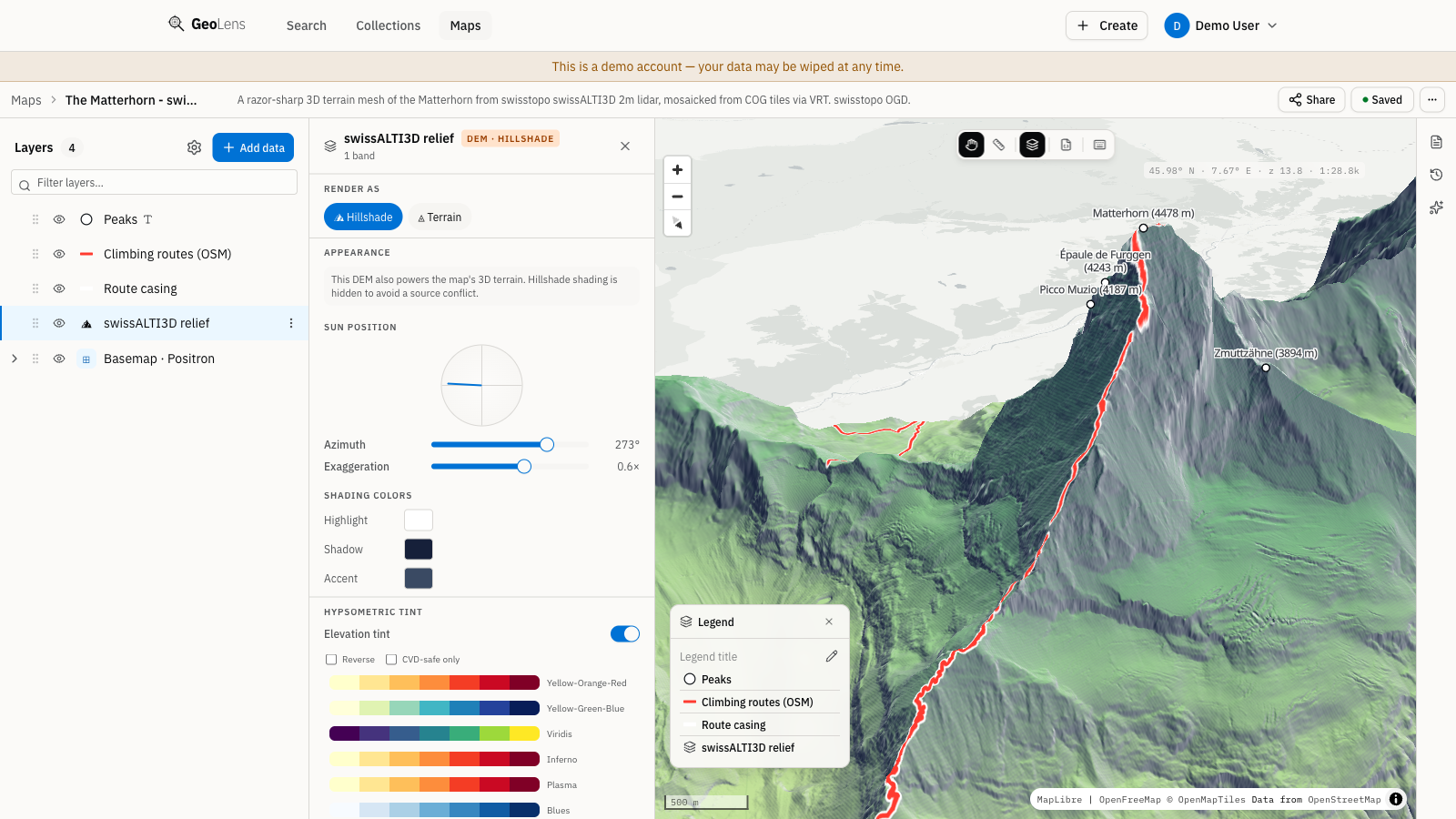Click the Matterhorn (4478 m) peak label

[1143, 213]
